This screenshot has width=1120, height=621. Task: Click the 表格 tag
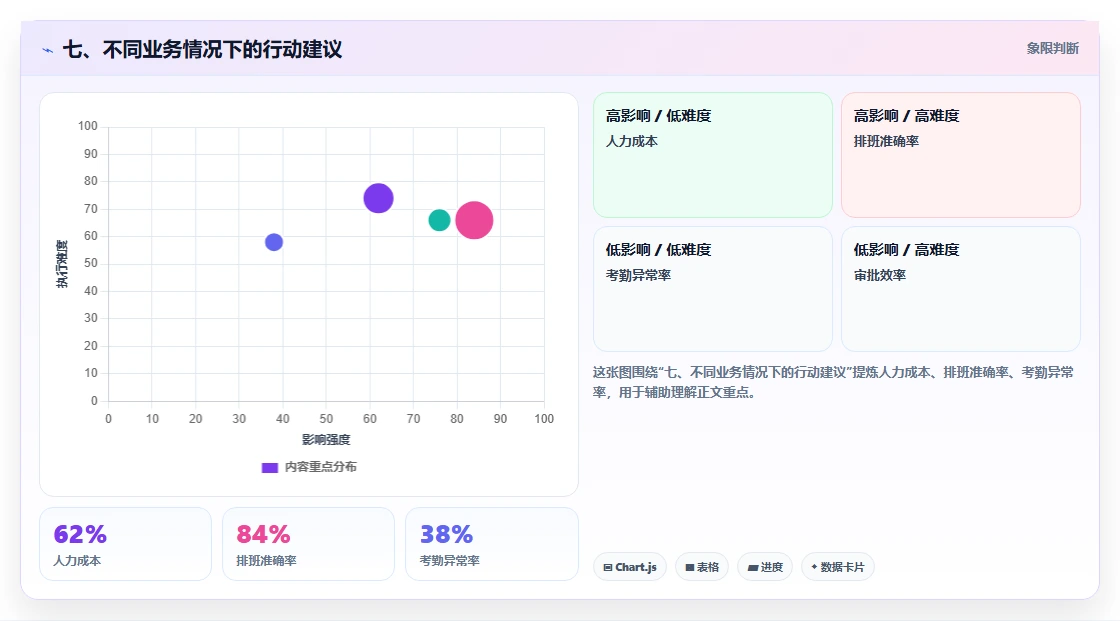tap(702, 567)
